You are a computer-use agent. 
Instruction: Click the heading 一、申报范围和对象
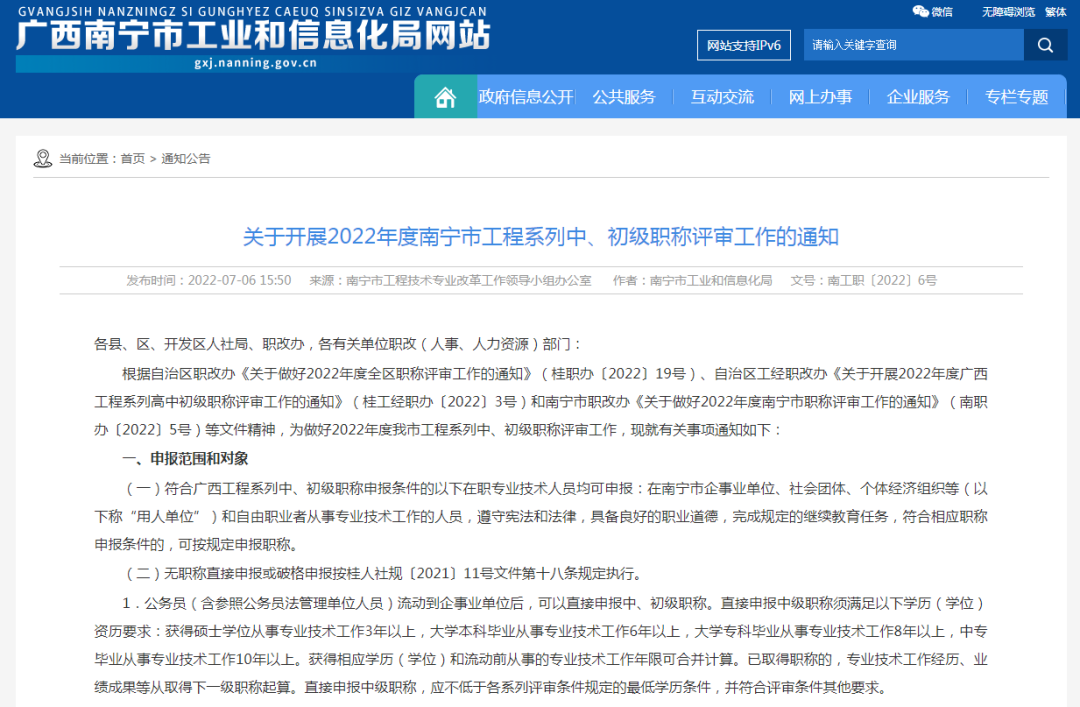tap(185, 459)
